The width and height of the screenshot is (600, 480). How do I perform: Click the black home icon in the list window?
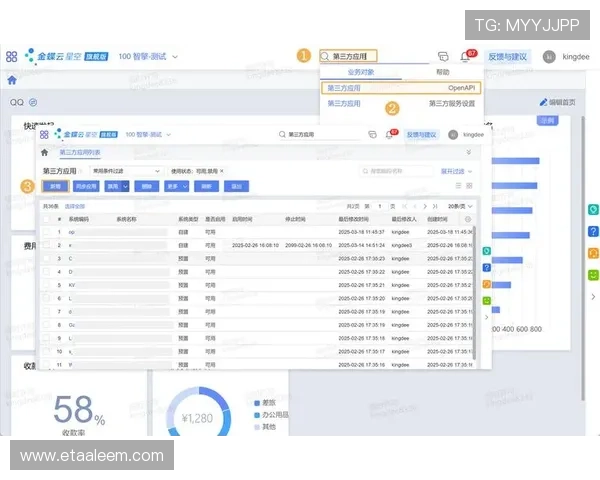tap(44, 152)
